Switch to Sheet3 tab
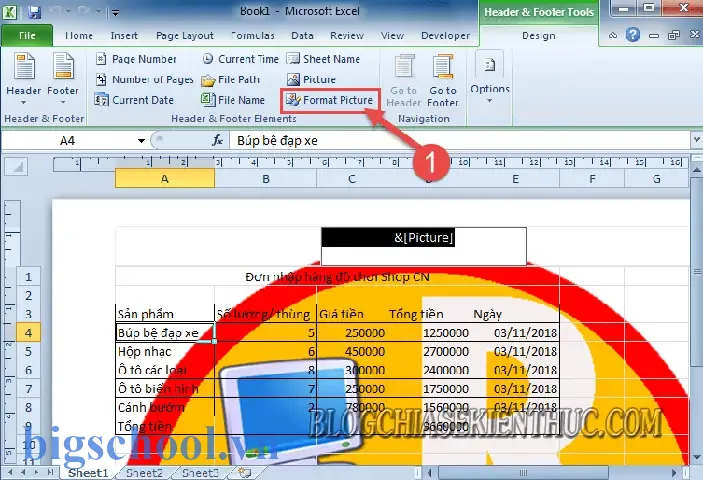The height and width of the screenshot is (480, 703). (200, 473)
